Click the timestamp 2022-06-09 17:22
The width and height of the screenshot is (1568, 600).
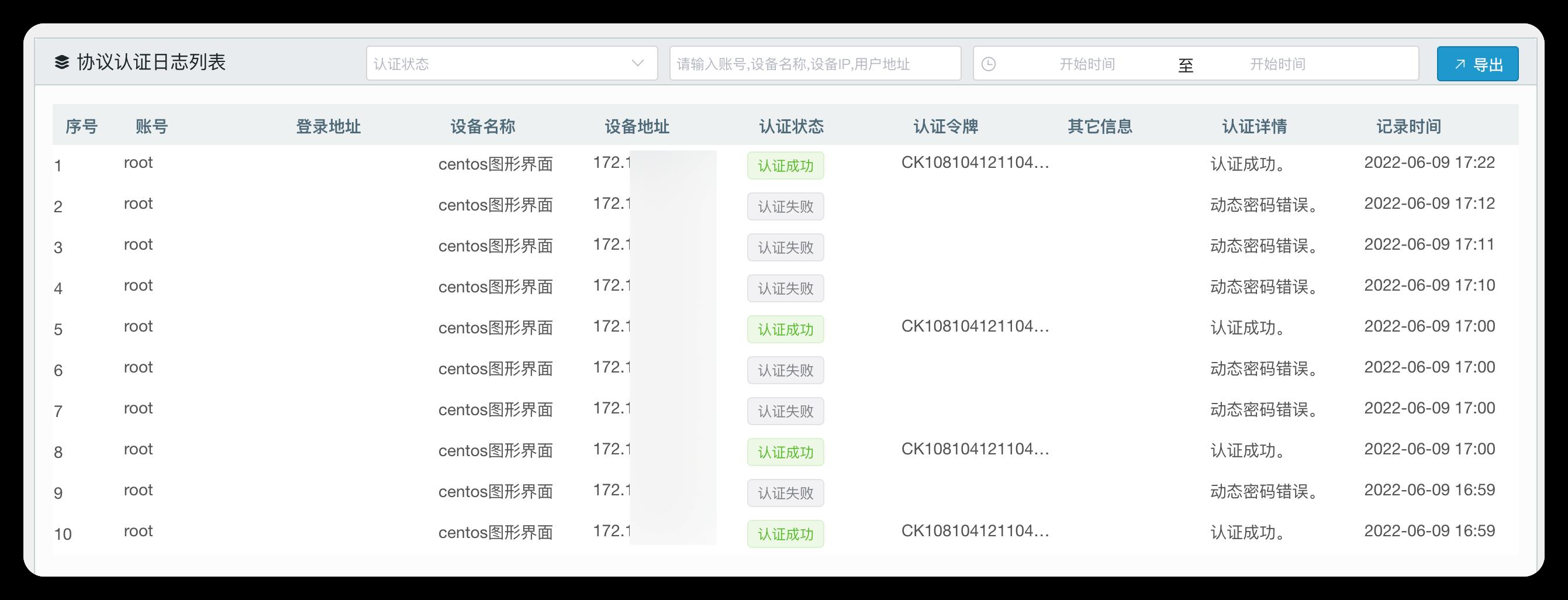[1429, 163]
